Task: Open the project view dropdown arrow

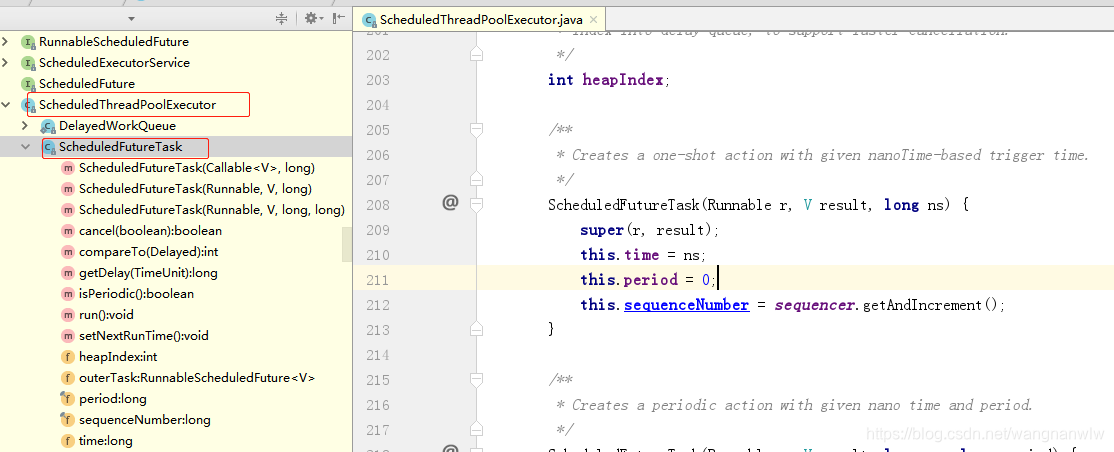Action: (131, 19)
